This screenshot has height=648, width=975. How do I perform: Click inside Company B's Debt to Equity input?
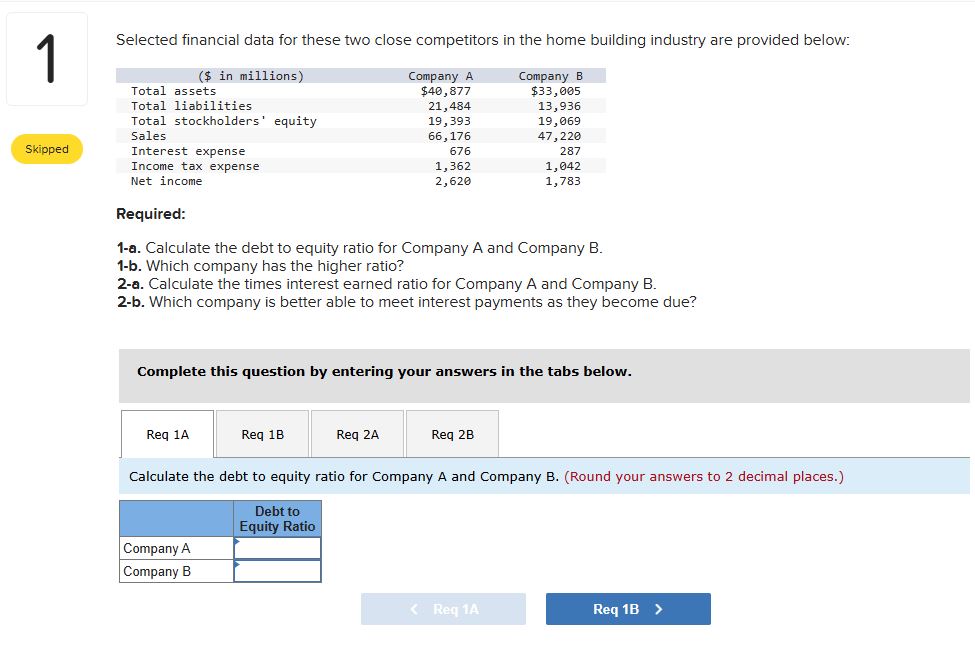point(280,571)
